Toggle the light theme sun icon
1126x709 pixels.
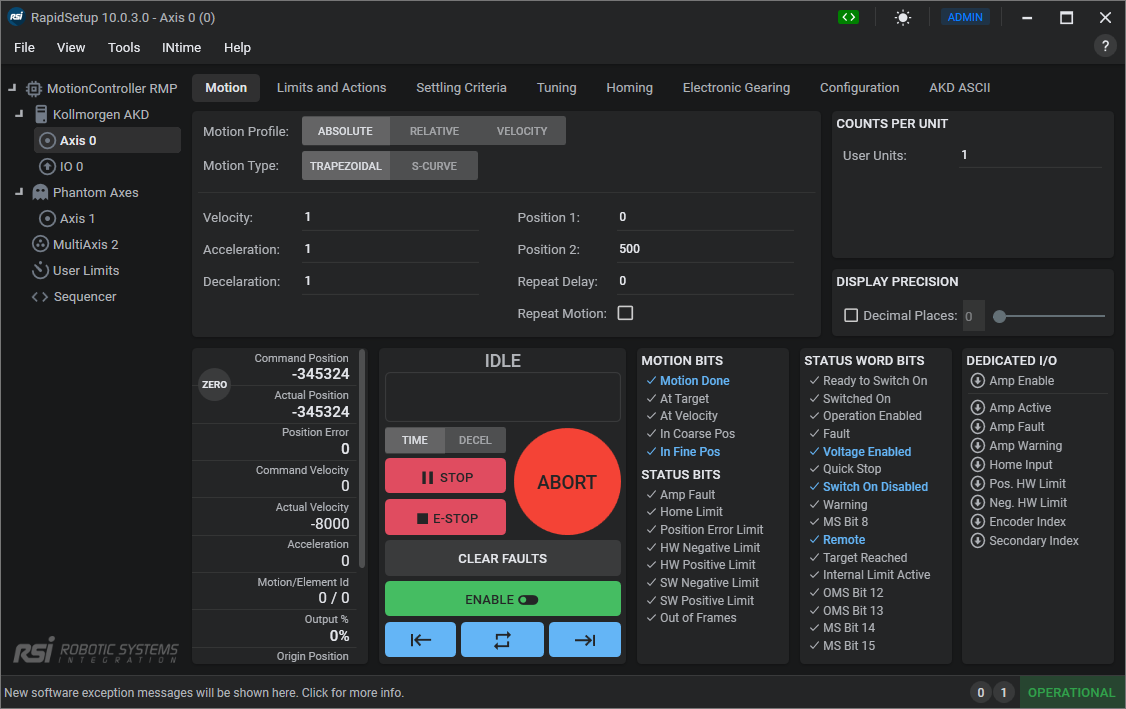tap(903, 17)
